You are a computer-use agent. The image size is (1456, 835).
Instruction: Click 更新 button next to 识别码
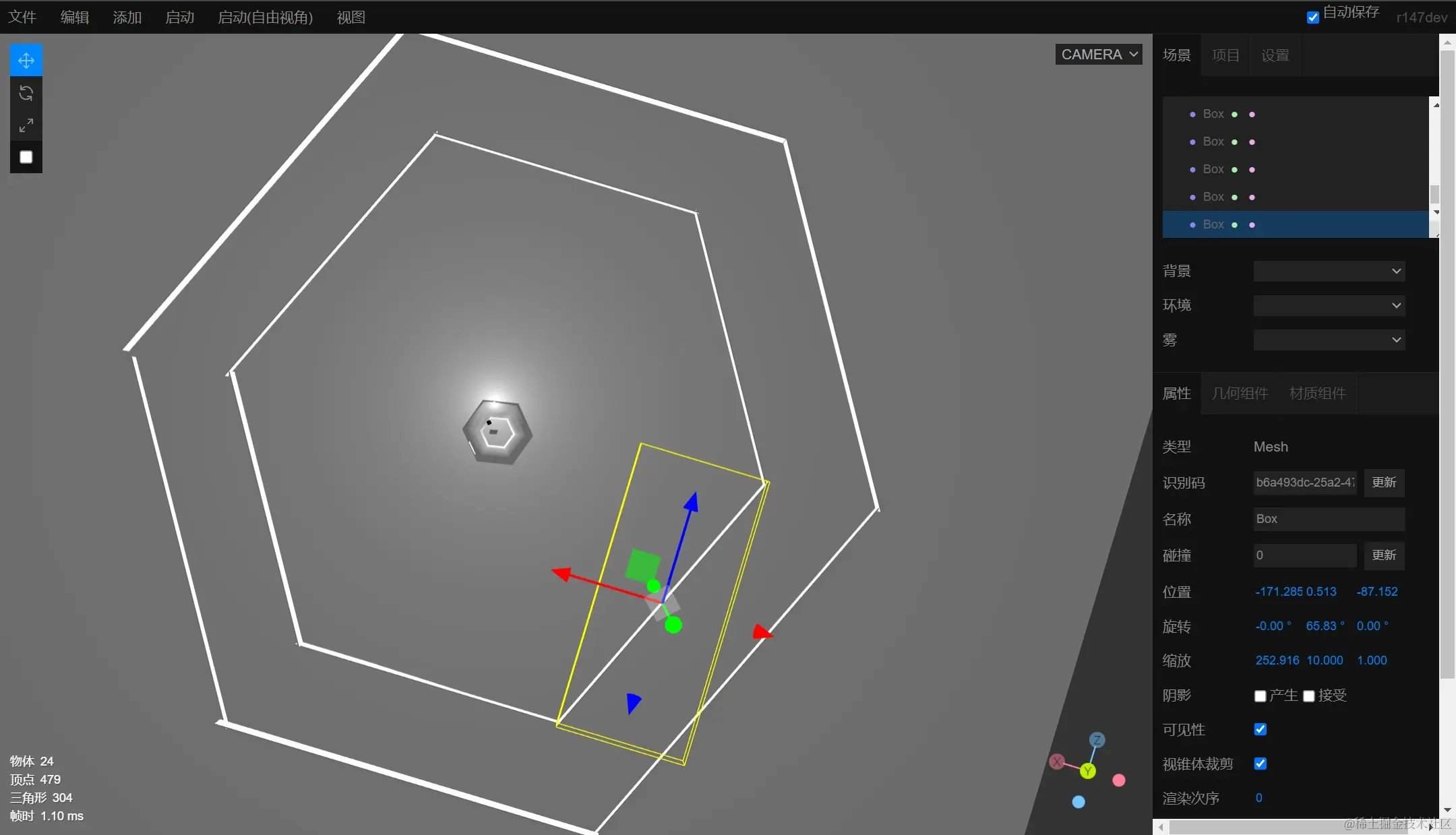coord(1384,483)
